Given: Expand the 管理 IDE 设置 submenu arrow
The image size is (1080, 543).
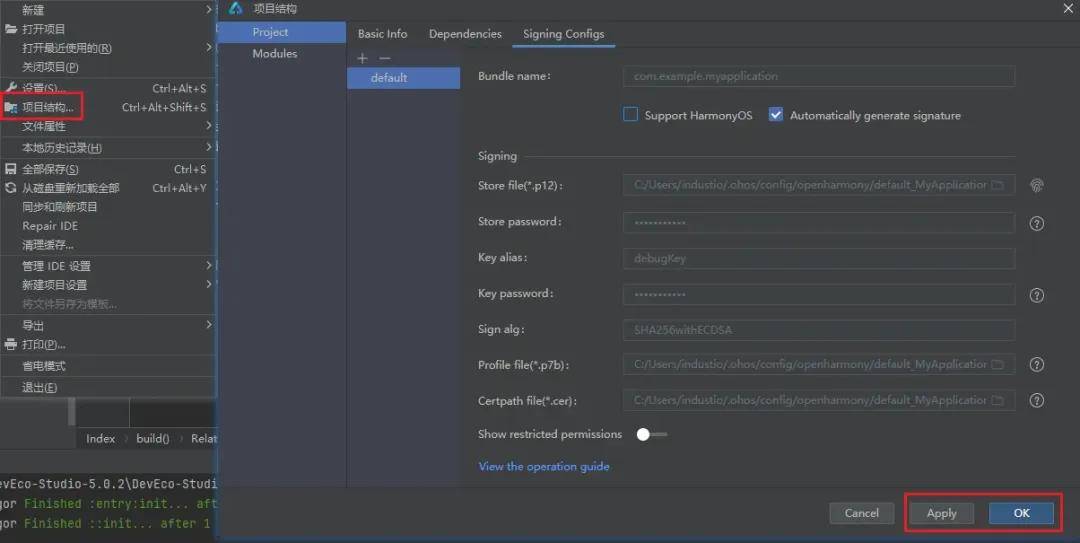Looking at the screenshot, I should 209,265.
